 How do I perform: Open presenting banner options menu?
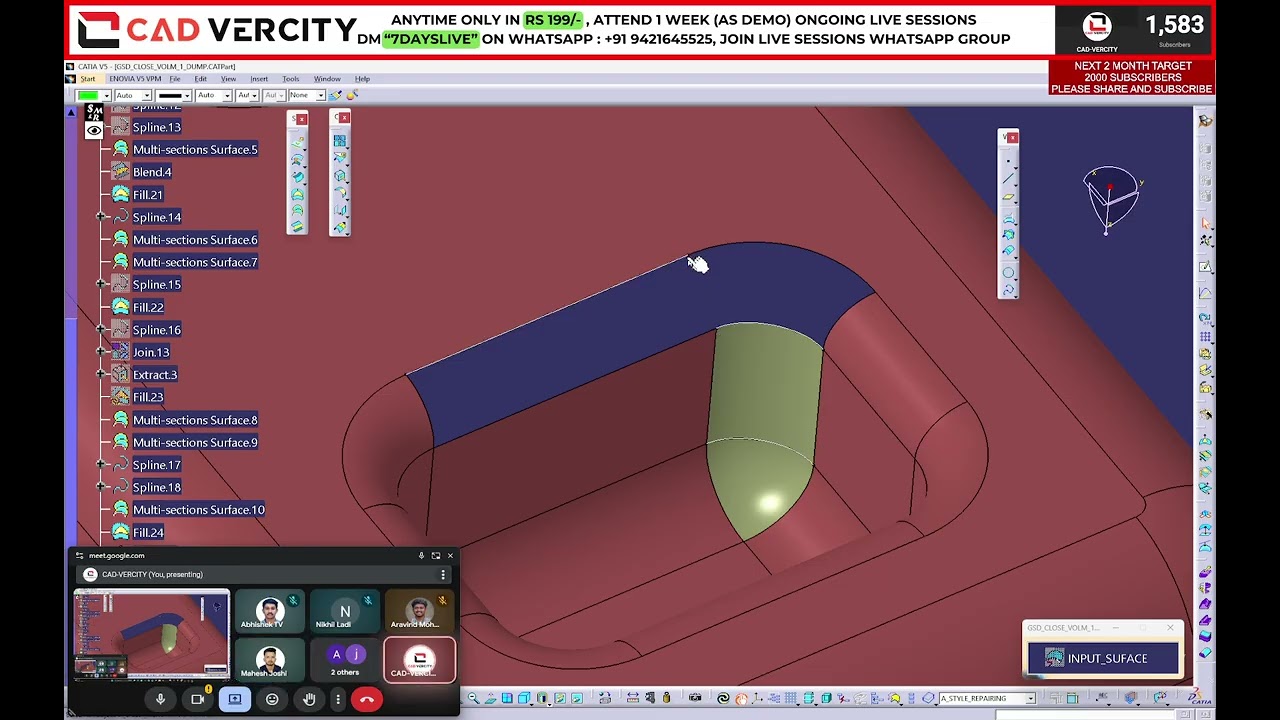(443, 575)
